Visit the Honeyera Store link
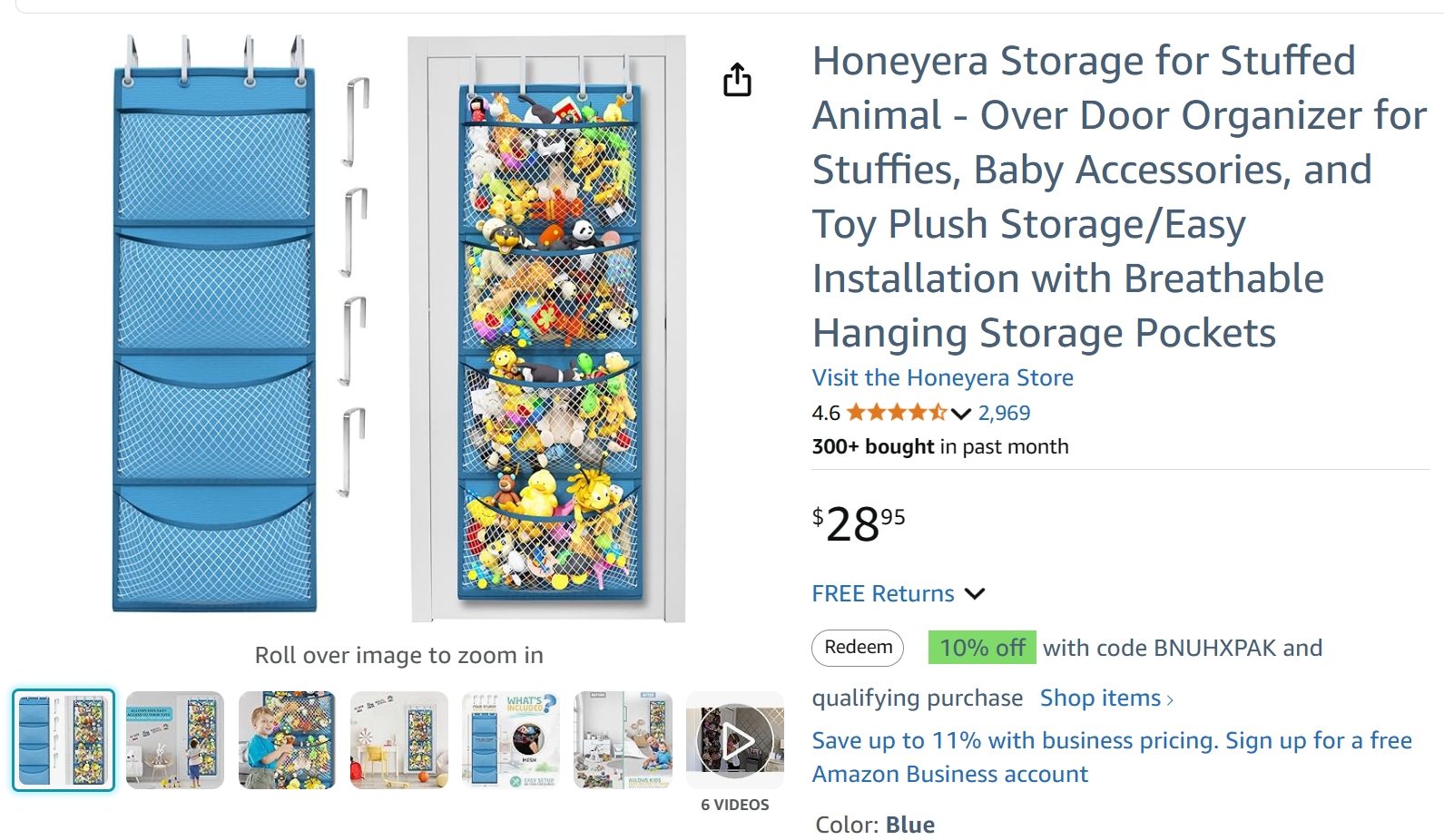The image size is (1444, 840). tap(942, 378)
